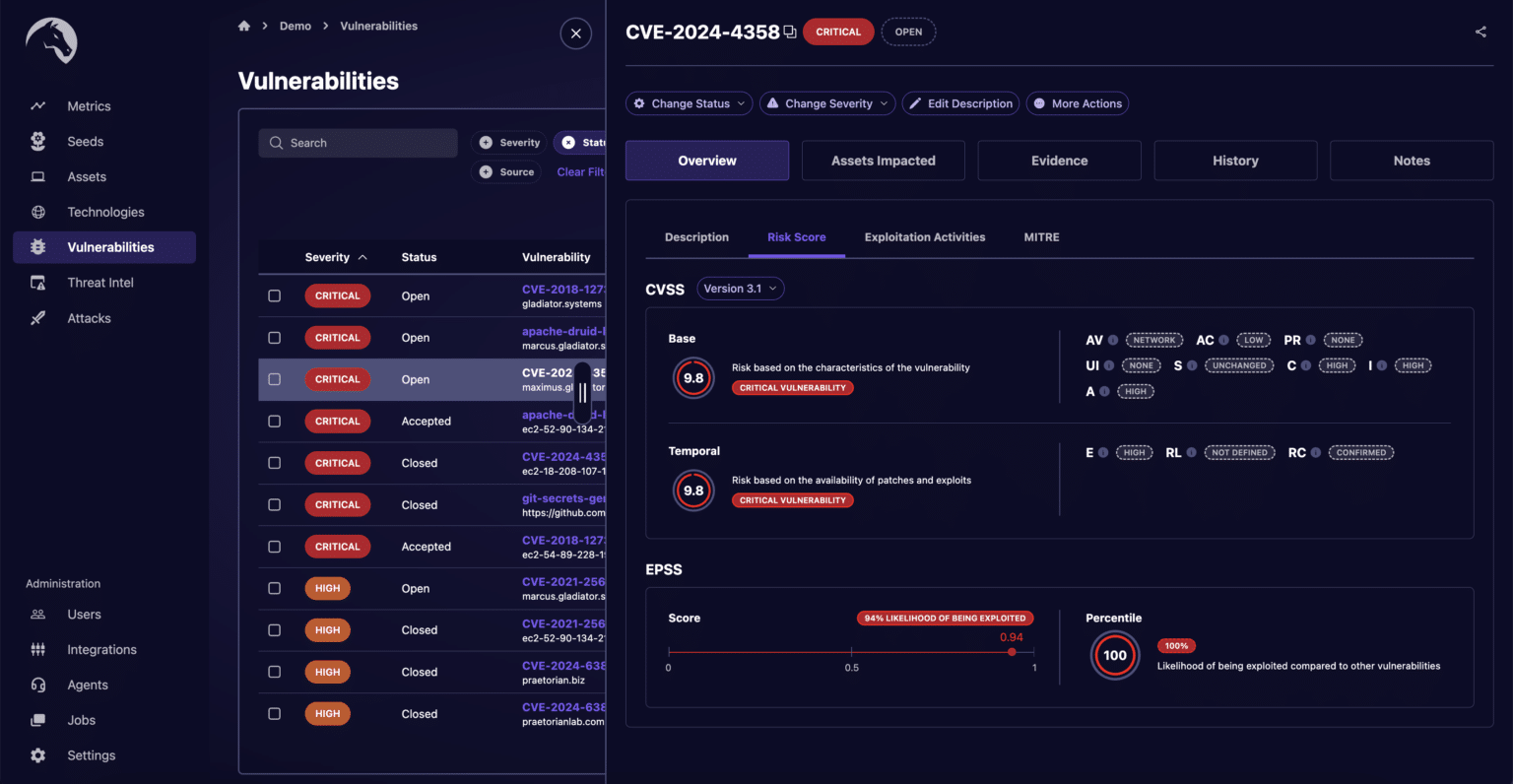Expand the Change Severity menu
Viewport: 1513px width, 784px height.
tap(826, 102)
